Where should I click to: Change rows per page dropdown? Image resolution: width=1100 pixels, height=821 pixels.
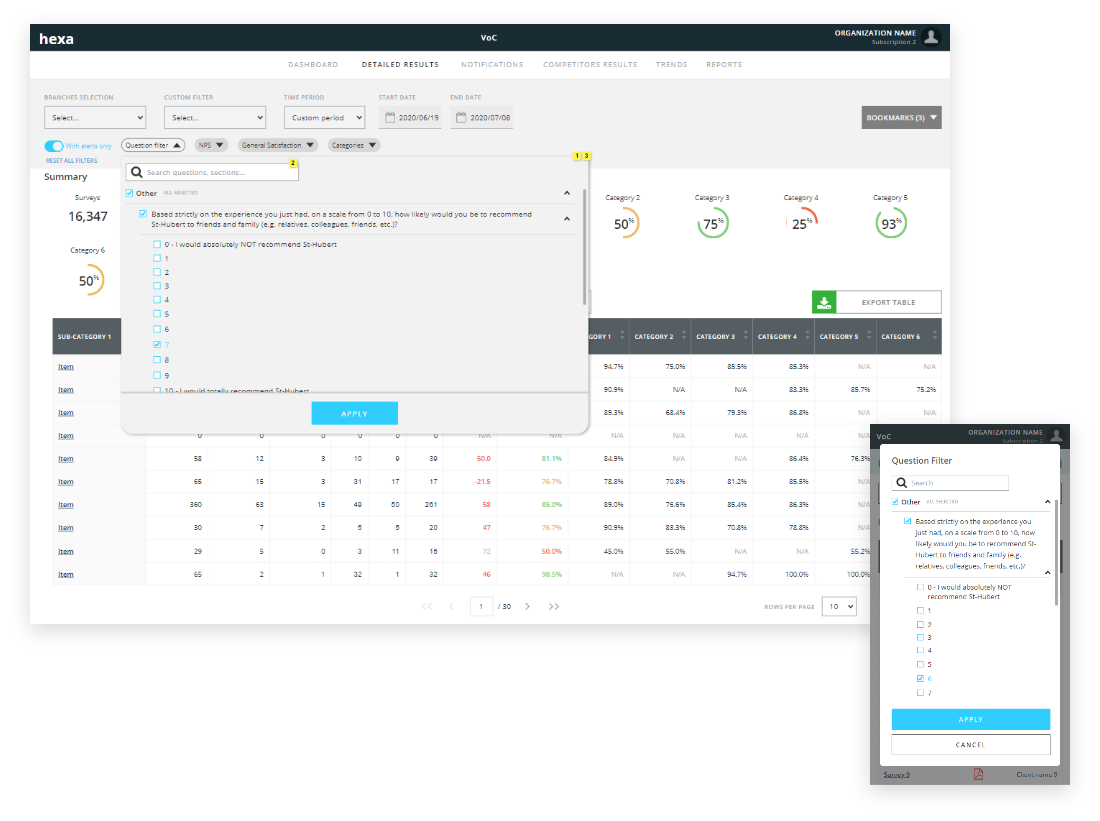coord(839,606)
